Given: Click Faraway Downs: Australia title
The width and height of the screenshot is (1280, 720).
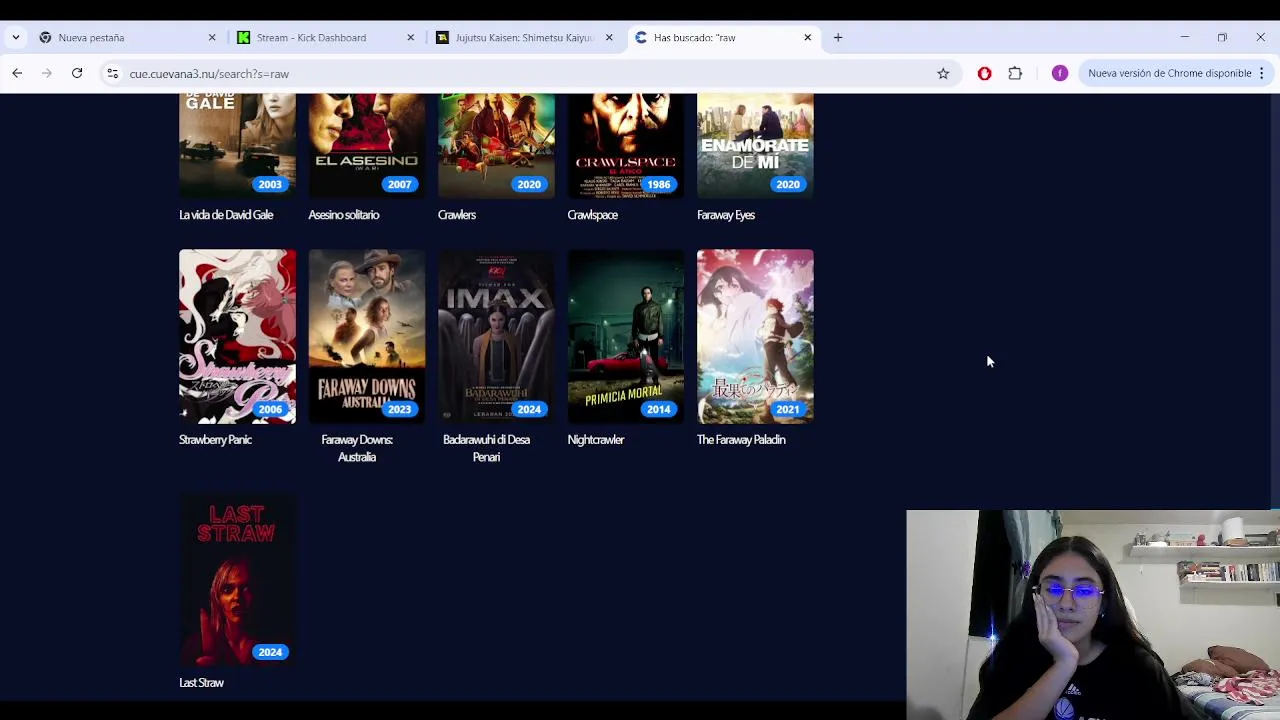Looking at the screenshot, I should point(357,448).
